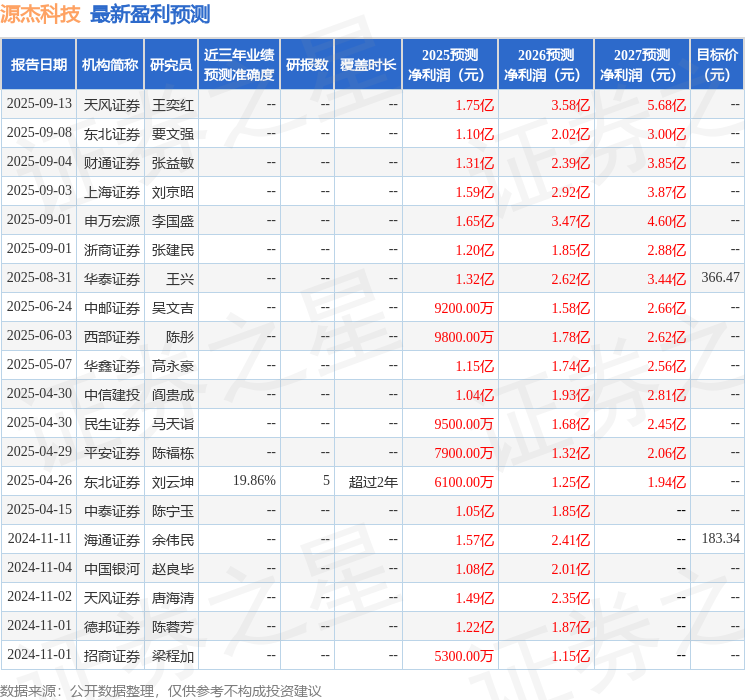Click the 2025预测净利润 column header
This screenshot has width=745, height=700.
(450, 65)
